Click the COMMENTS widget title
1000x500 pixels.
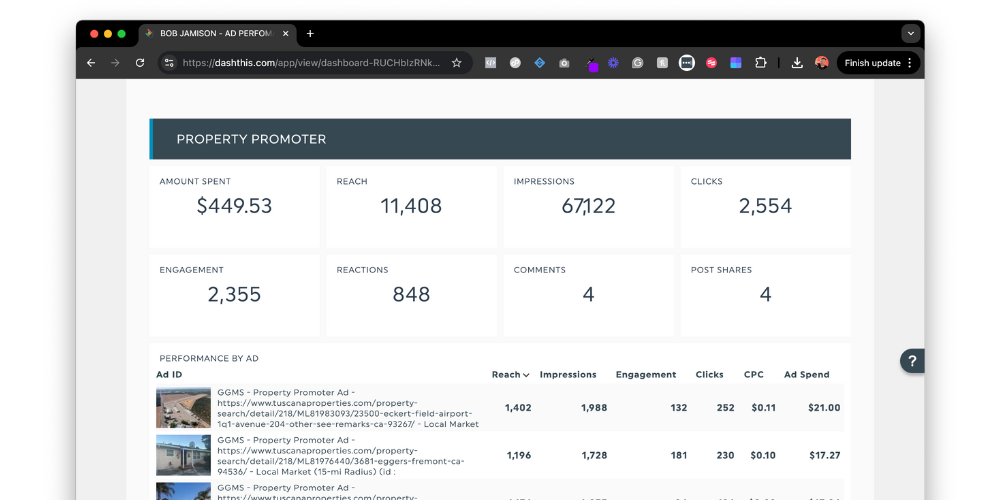pos(540,270)
